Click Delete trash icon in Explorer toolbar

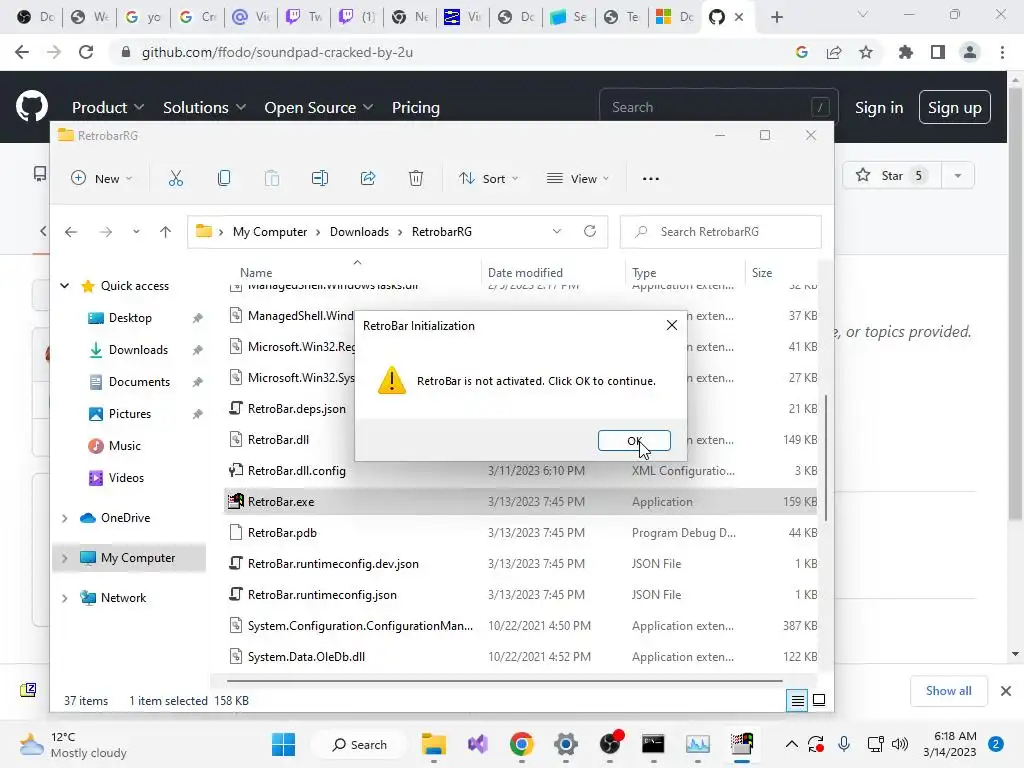(x=416, y=178)
